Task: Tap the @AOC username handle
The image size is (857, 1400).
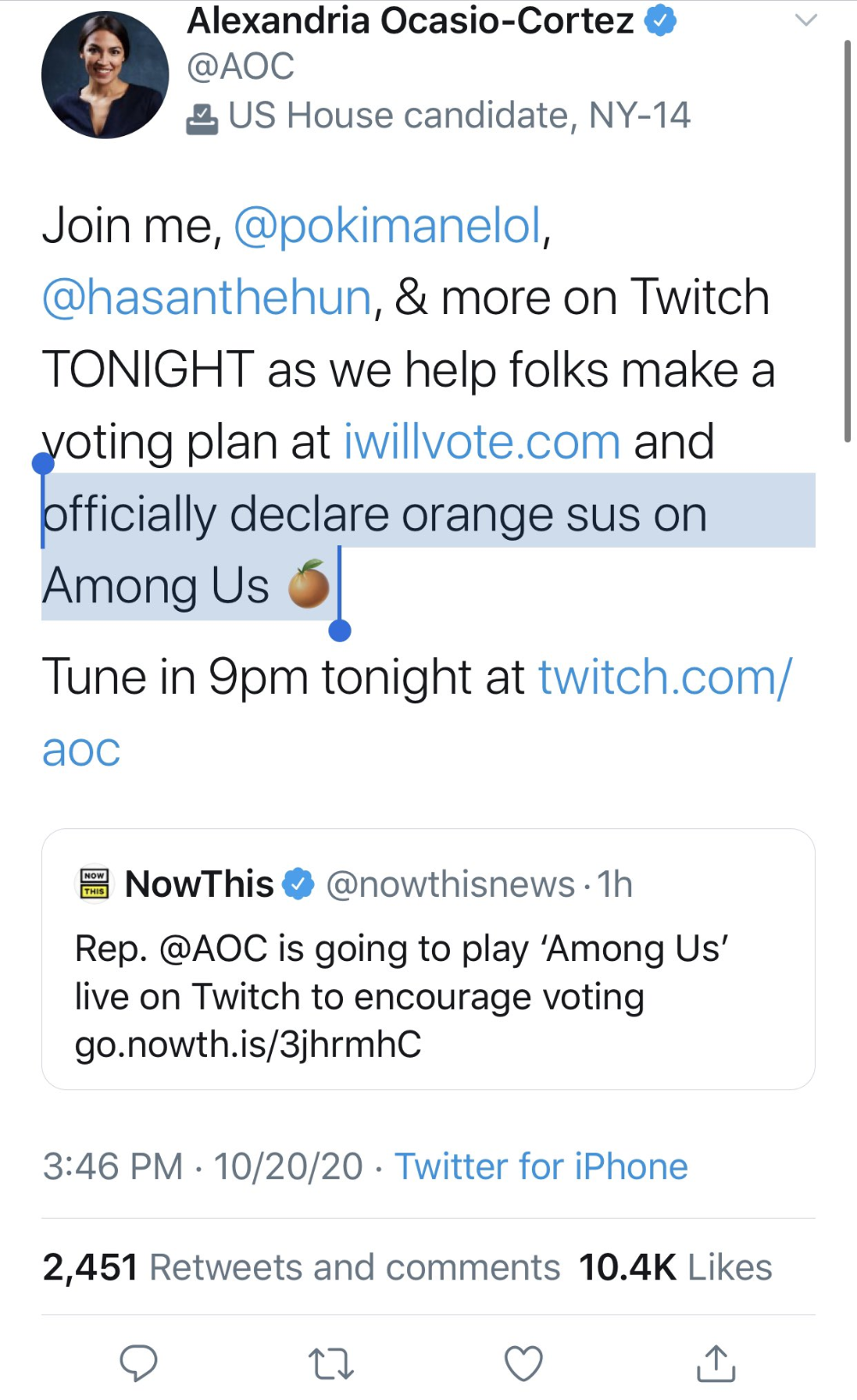Action: pyautogui.click(x=240, y=67)
